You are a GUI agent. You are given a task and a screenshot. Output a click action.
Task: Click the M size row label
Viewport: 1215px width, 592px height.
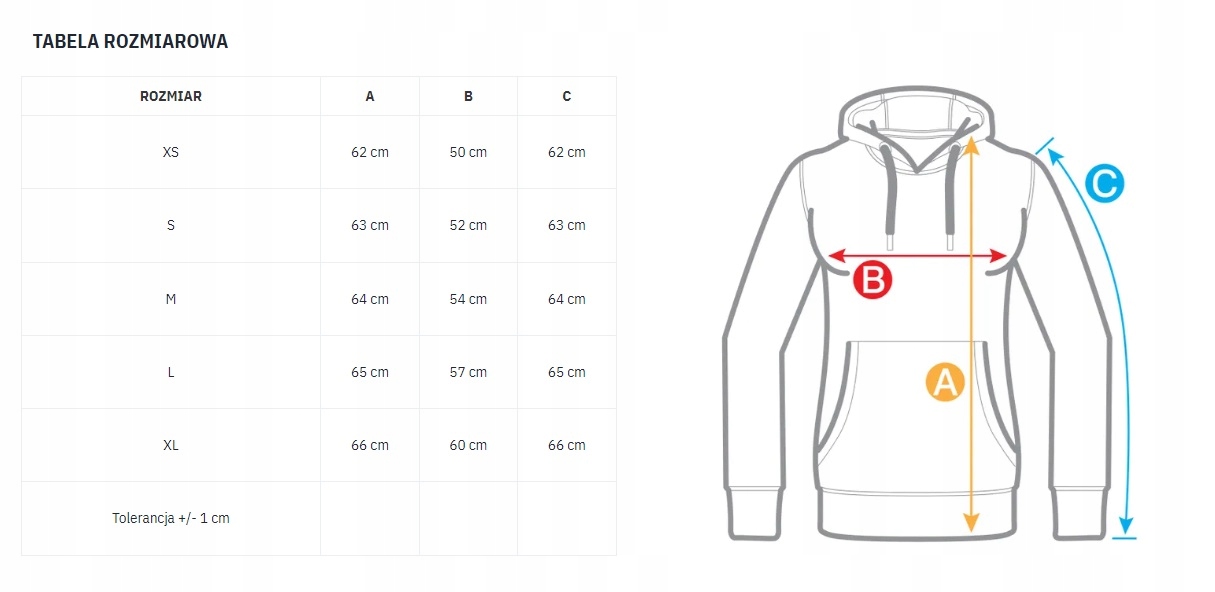171,299
